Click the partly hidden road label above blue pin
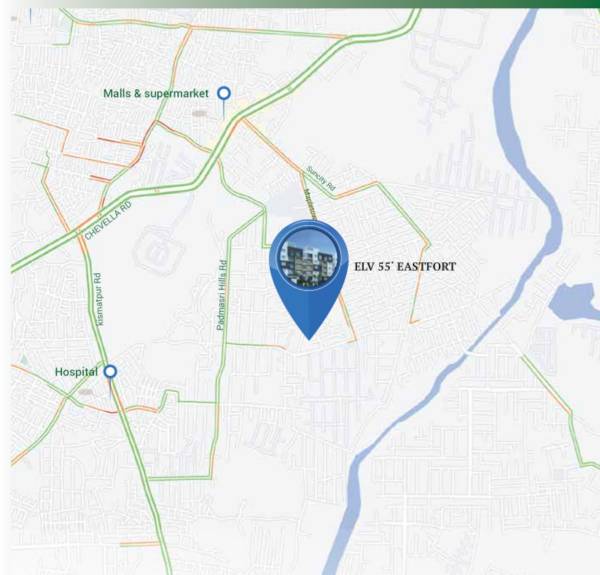 pos(311,204)
